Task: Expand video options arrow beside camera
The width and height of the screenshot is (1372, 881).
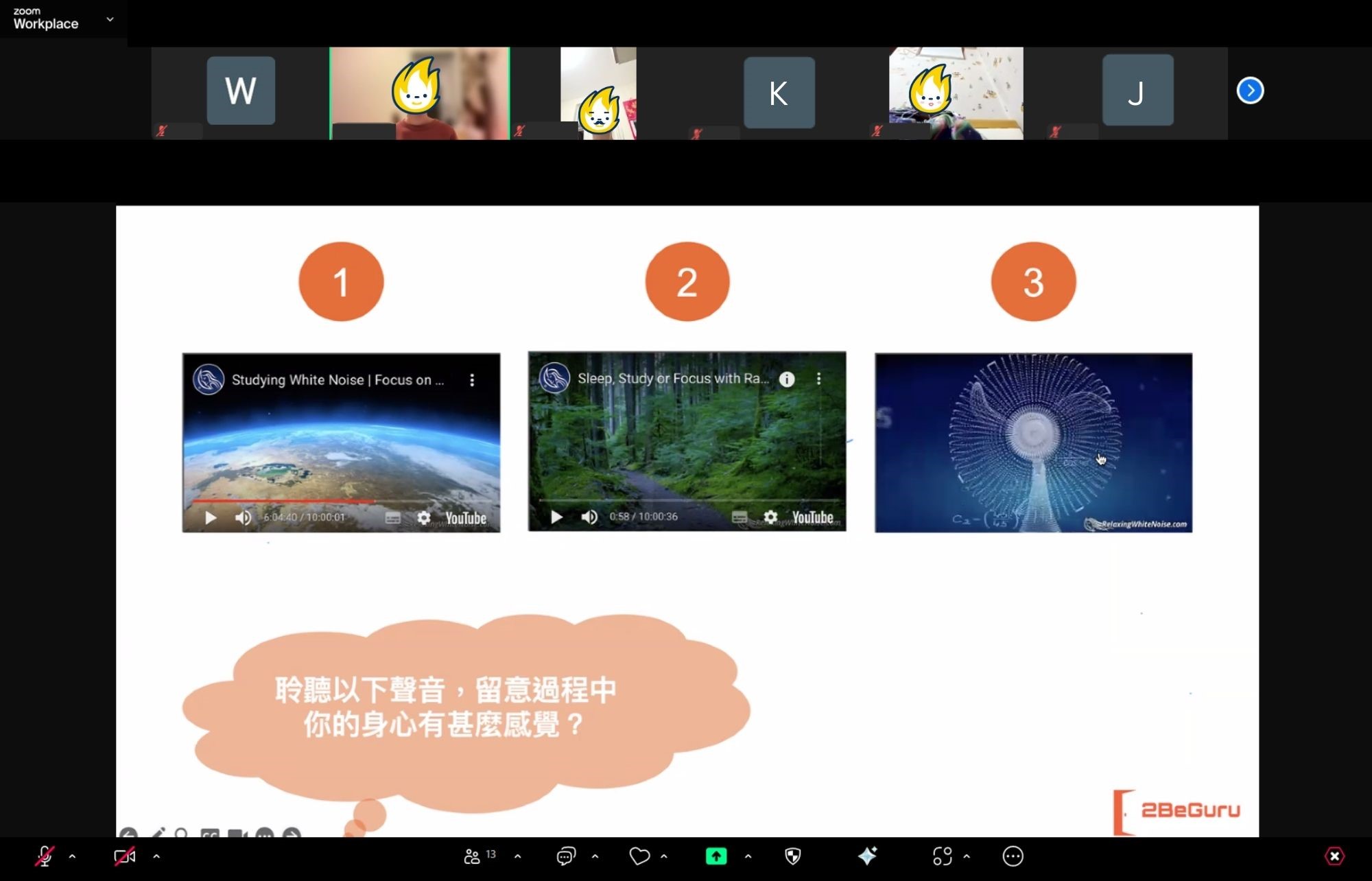Action: click(156, 856)
